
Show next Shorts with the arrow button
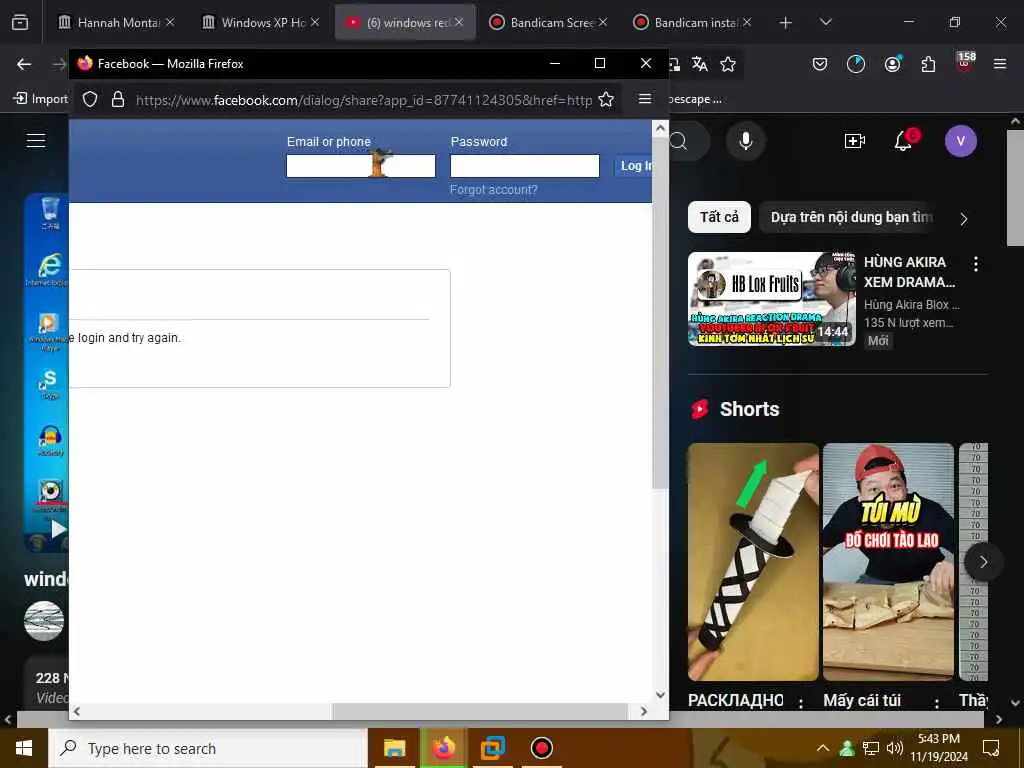(x=983, y=562)
